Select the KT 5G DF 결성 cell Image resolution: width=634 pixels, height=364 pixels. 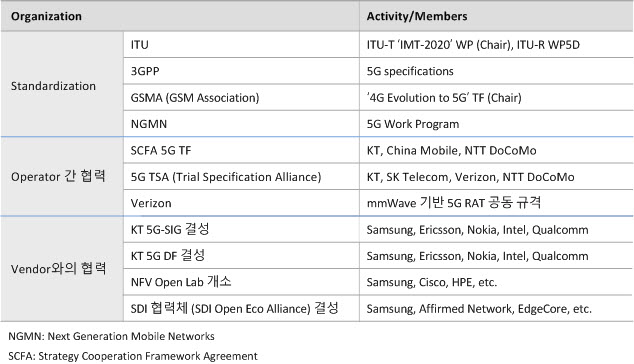click(x=241, y=256)
